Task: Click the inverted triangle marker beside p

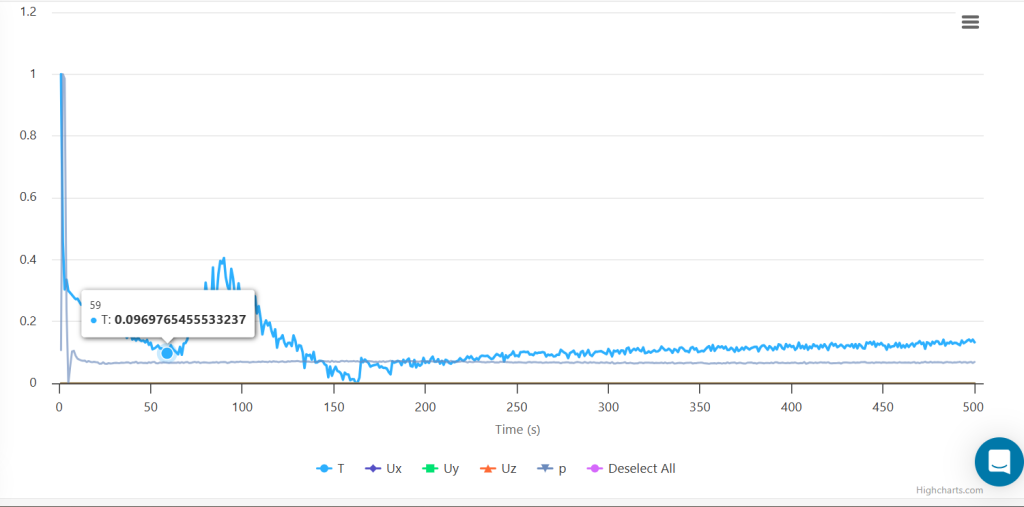Action: (x=544, y=468)
